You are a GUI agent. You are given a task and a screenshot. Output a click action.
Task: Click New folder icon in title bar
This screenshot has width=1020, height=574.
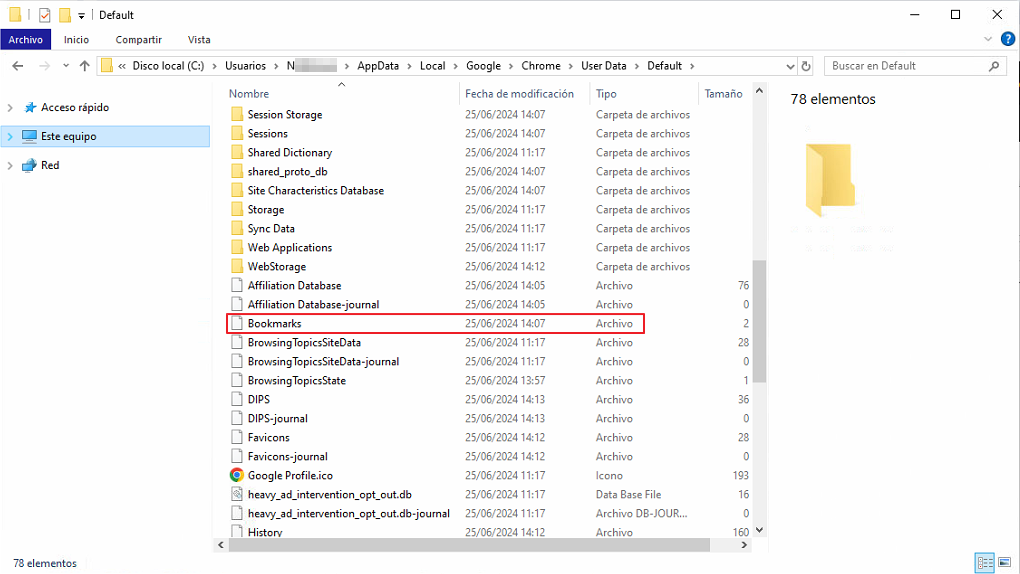coord(64,15)
